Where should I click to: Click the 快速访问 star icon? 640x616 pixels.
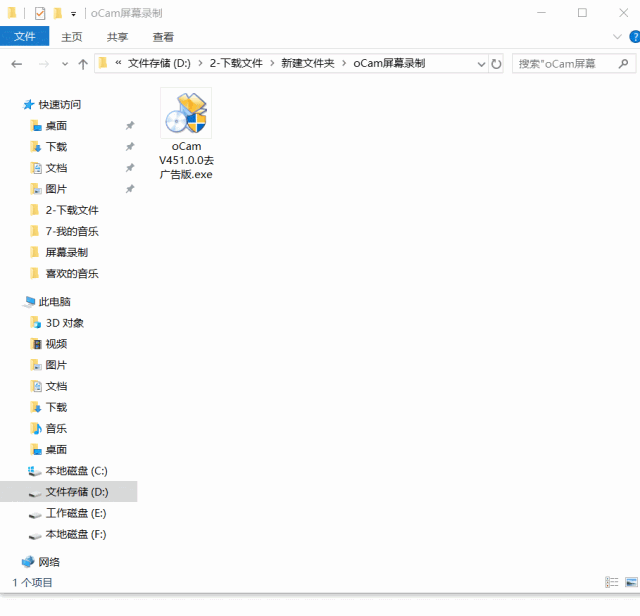pyautogui.click(x=29, y=105)
